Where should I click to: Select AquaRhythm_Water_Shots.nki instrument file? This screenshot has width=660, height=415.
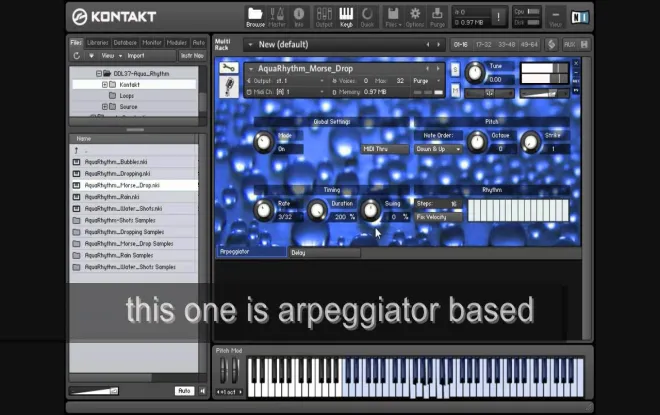134,208
